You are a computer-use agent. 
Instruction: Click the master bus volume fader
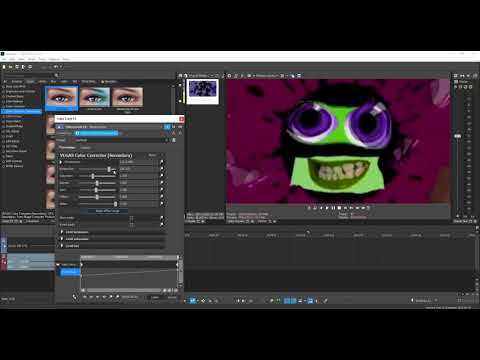pyautogui.click(x=458, y=136)
